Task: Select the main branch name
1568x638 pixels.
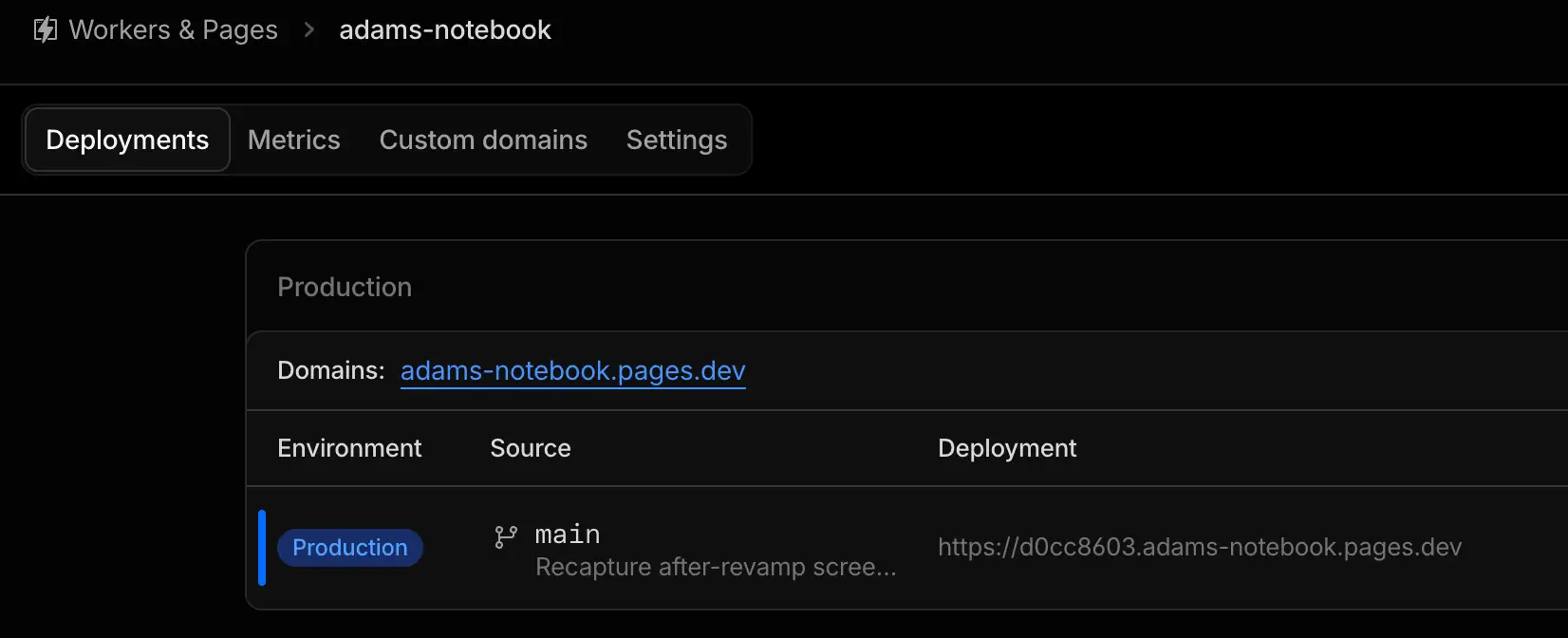Action: click(x=568, y=535)
